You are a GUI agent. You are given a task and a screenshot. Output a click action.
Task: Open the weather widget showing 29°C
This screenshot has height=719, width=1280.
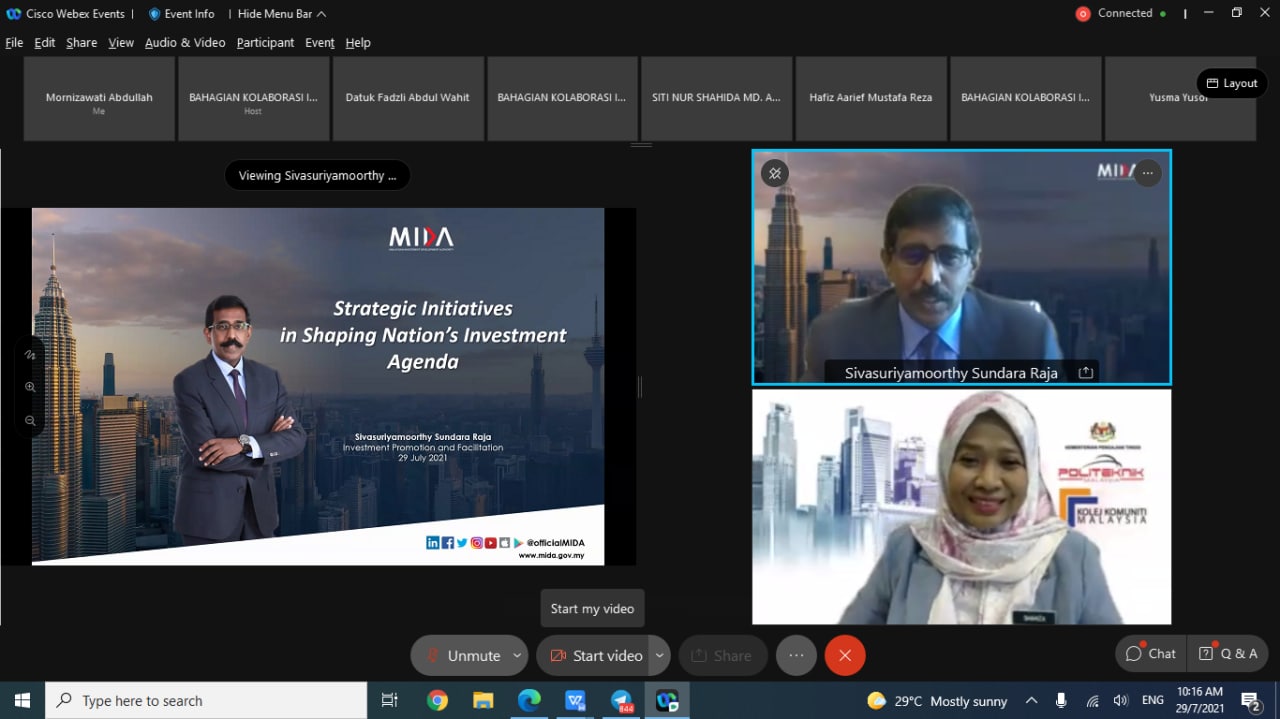[x=937, y=701]
